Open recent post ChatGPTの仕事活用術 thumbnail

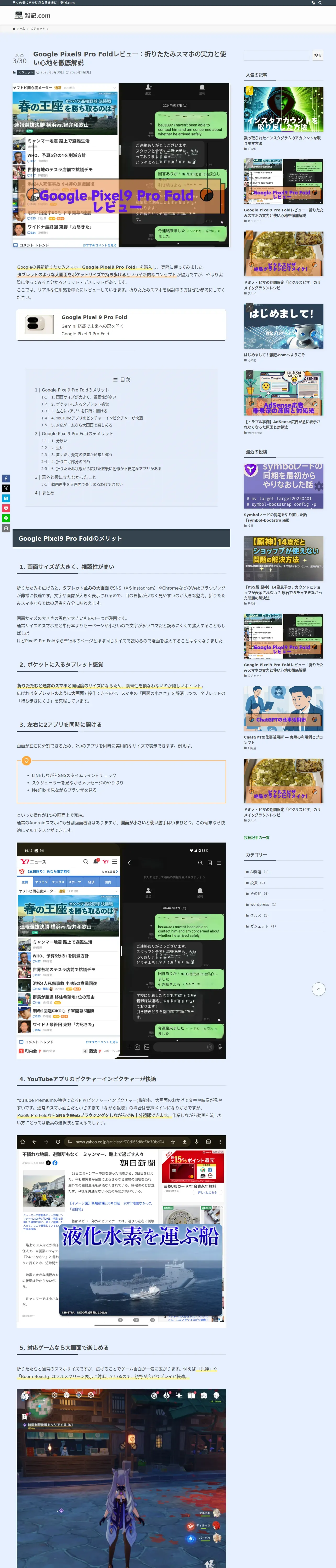284,708
